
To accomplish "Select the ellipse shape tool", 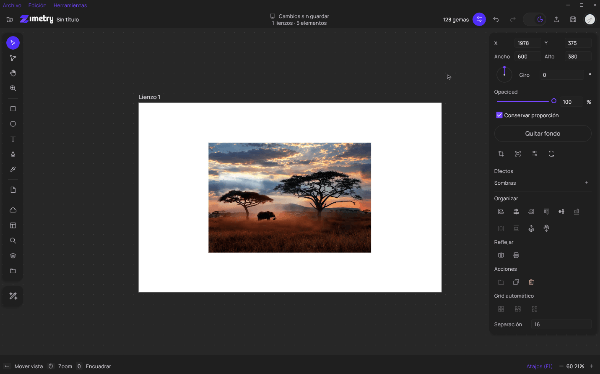I will coord(13,124).
